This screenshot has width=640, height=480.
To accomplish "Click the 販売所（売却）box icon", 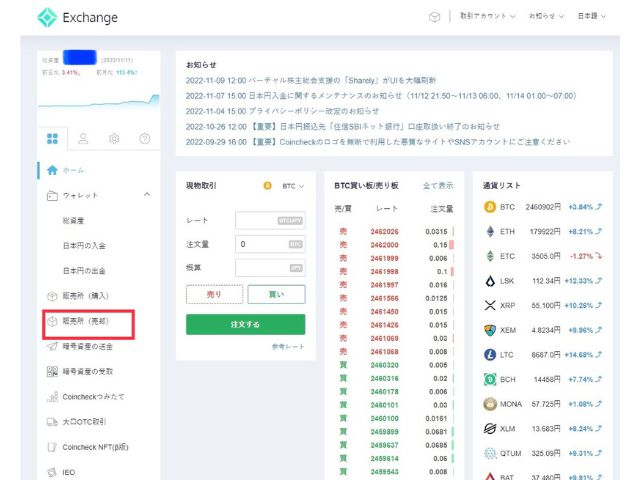I will 52,322.
